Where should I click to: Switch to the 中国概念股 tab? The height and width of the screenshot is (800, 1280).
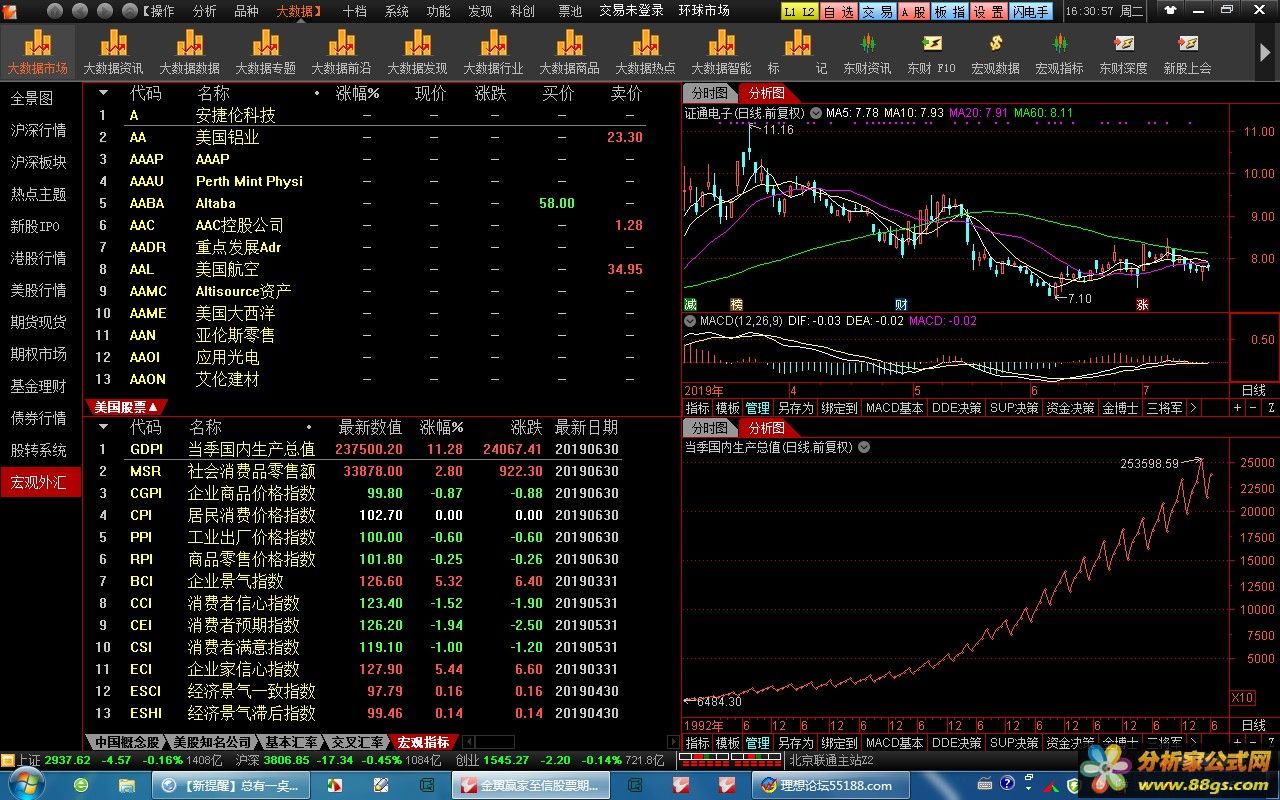(126, 742)
